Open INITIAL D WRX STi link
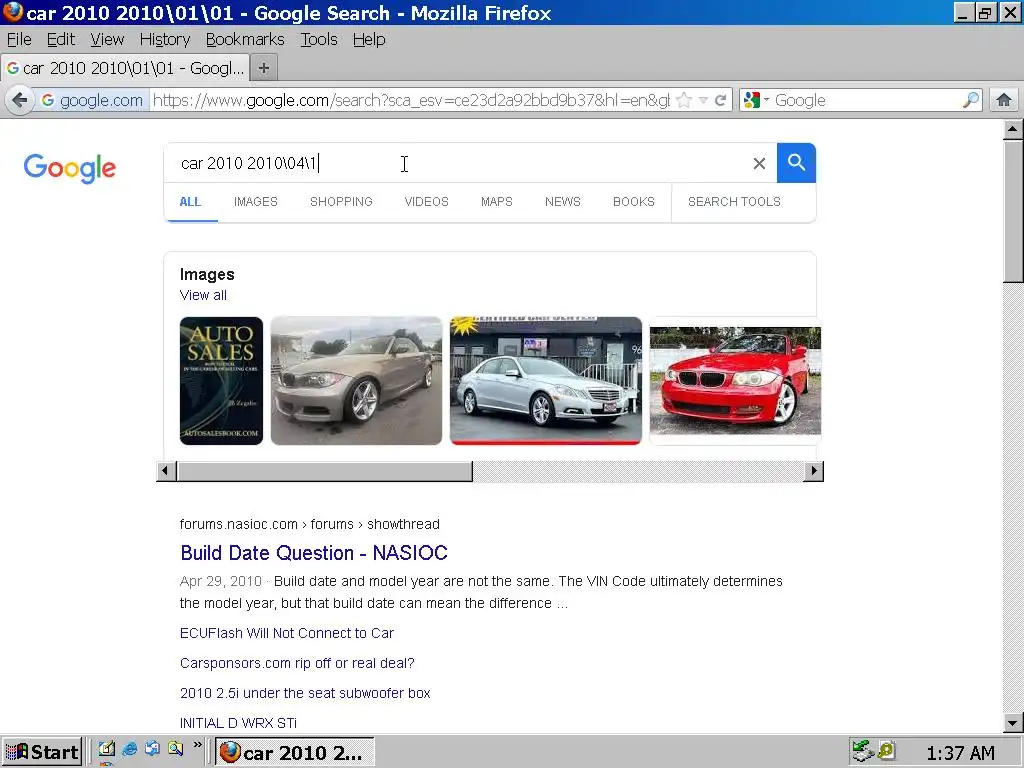 (x=238, y=723)
